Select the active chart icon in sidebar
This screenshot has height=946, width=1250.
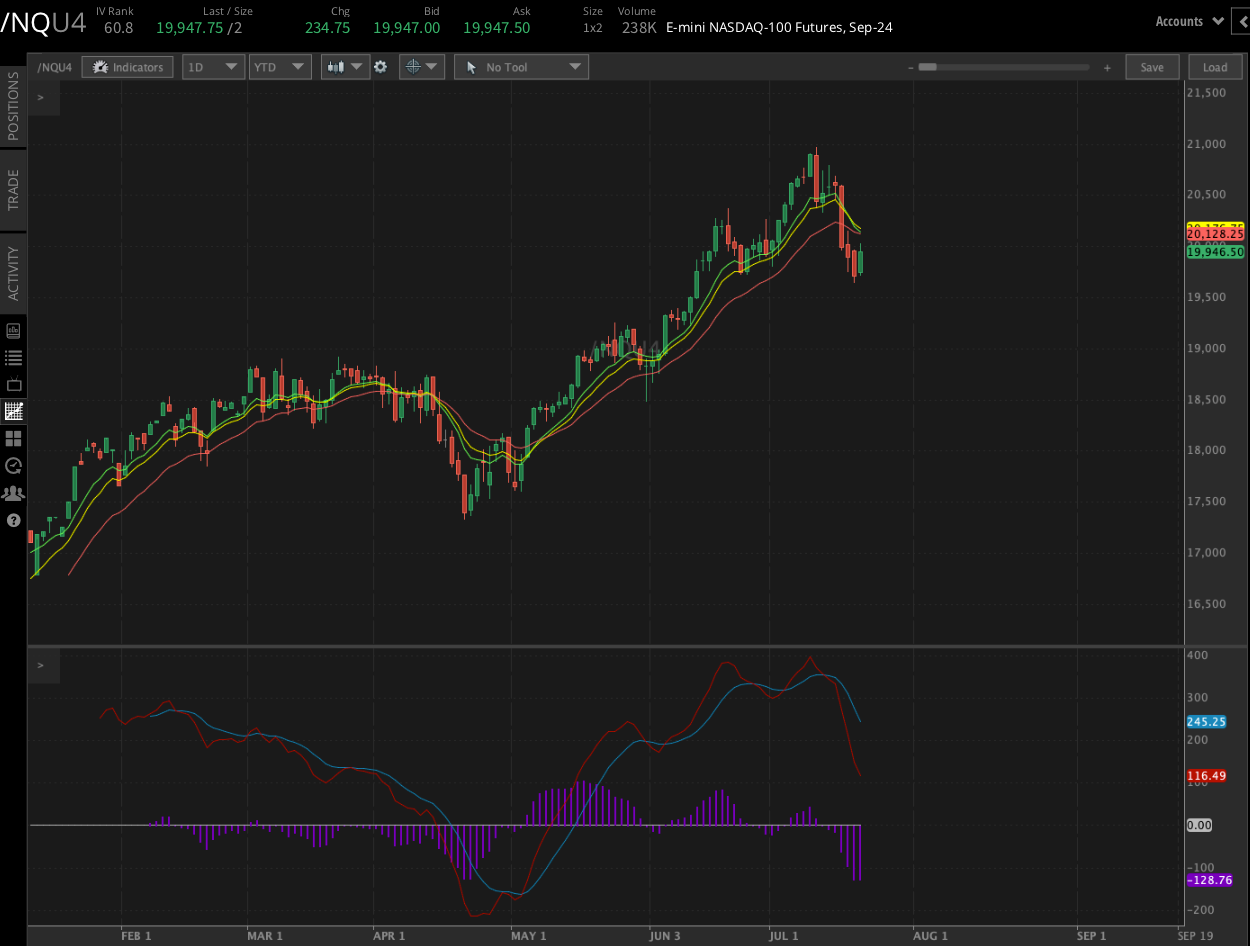(14, 411)
